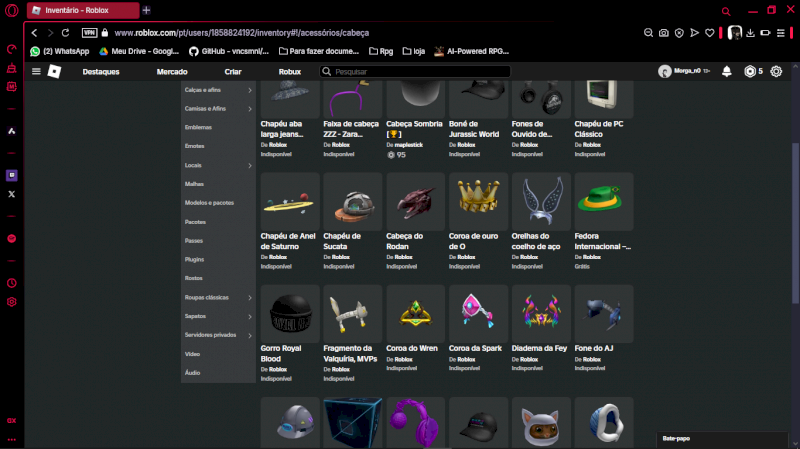
Task: Open the X (Twitter) sidebar icon
Action: pyautogui.click(x=11, y=194)
